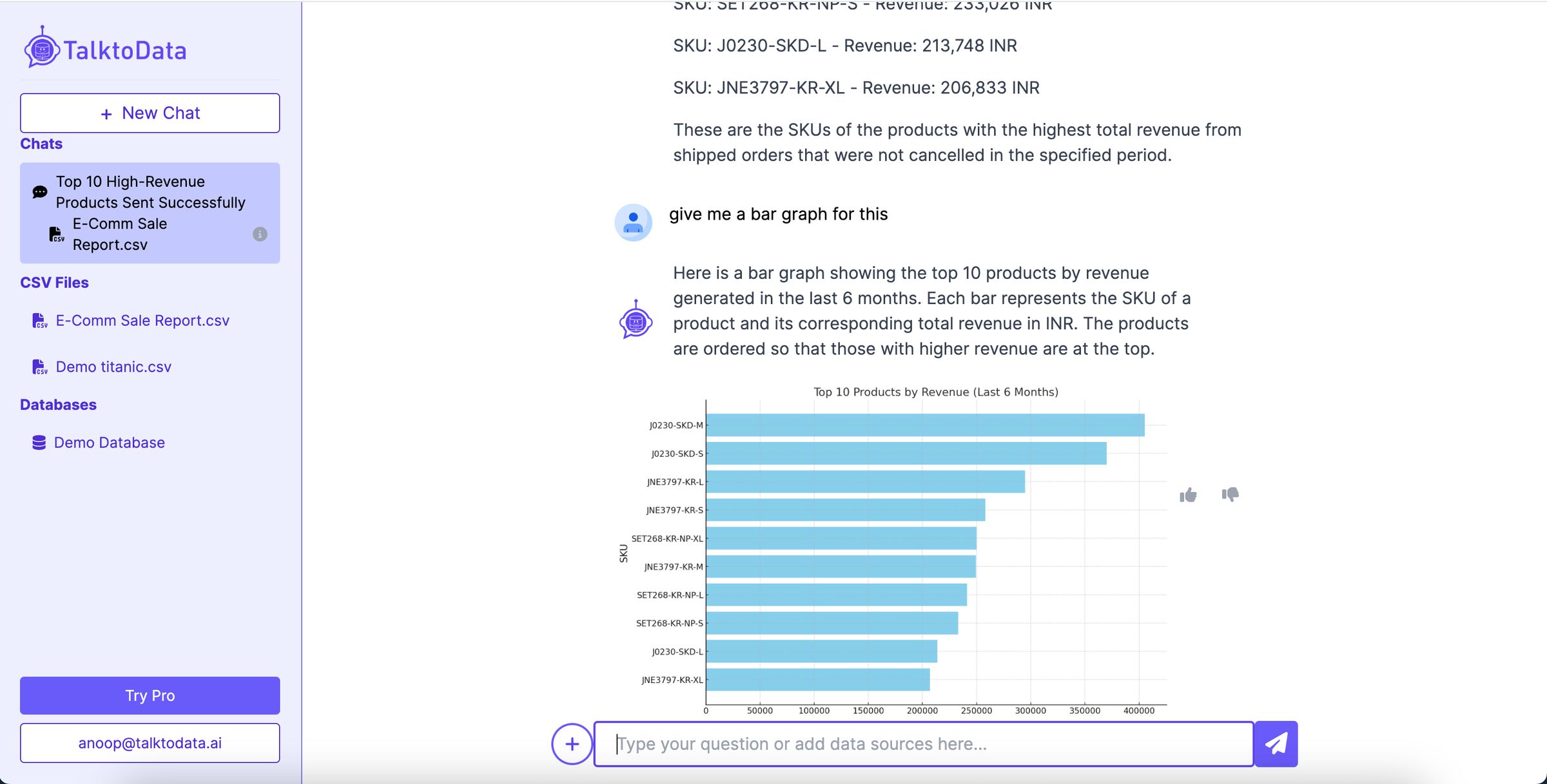The width and height of the screenshot is (1547, 784).
Task: Click the CSV file icon beside Demo titanic.csv
Action: tap(39, 367)
